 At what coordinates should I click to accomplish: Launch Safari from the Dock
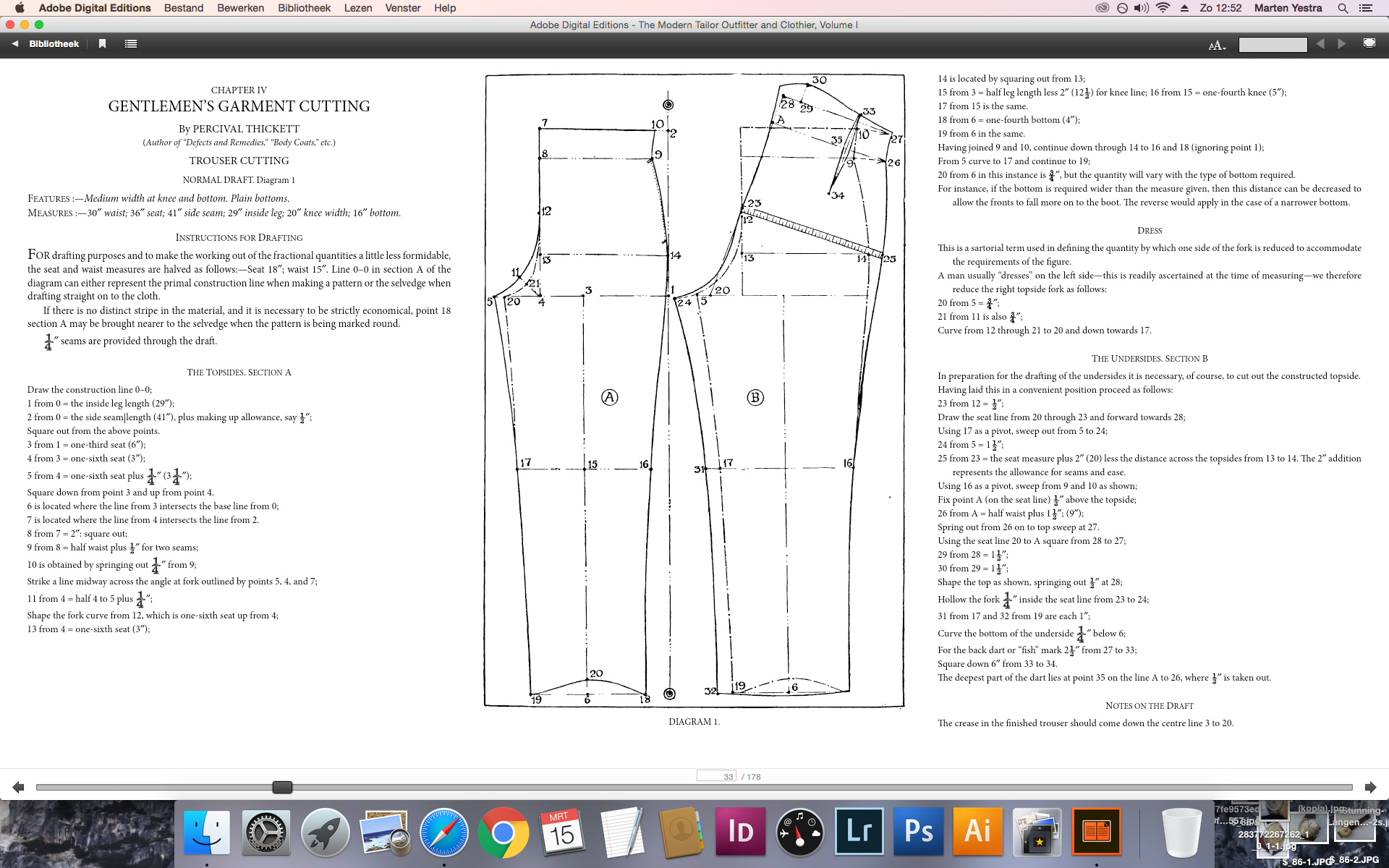[x=444, y=832]
